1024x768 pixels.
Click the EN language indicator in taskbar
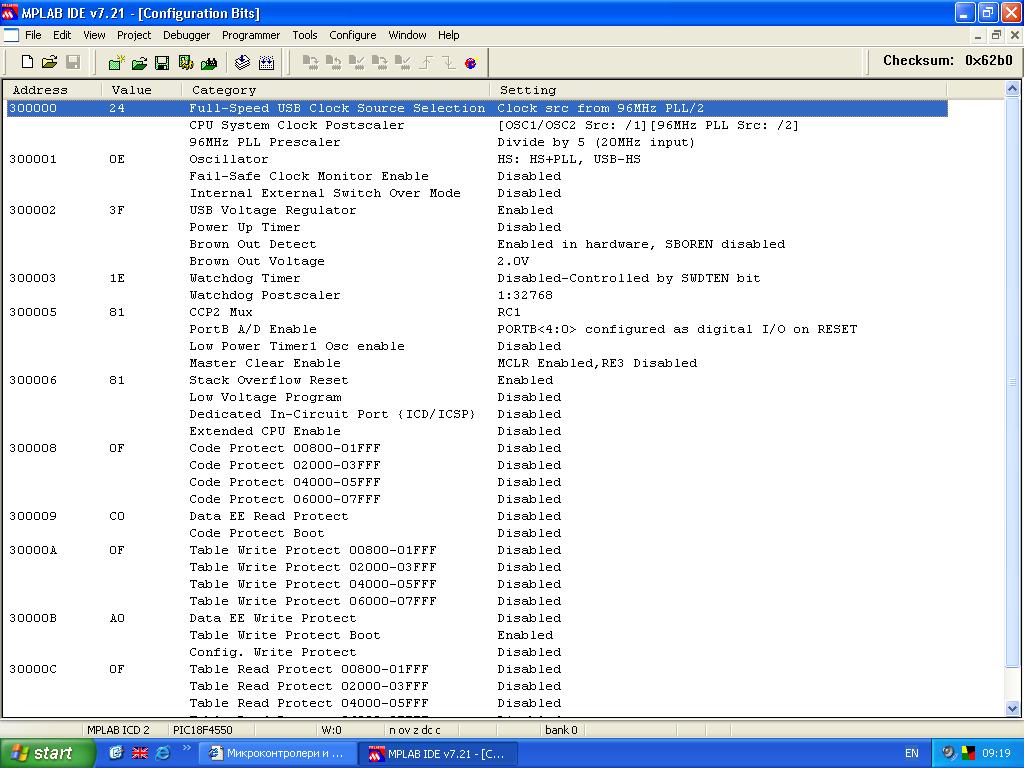[x=912, y=753]
